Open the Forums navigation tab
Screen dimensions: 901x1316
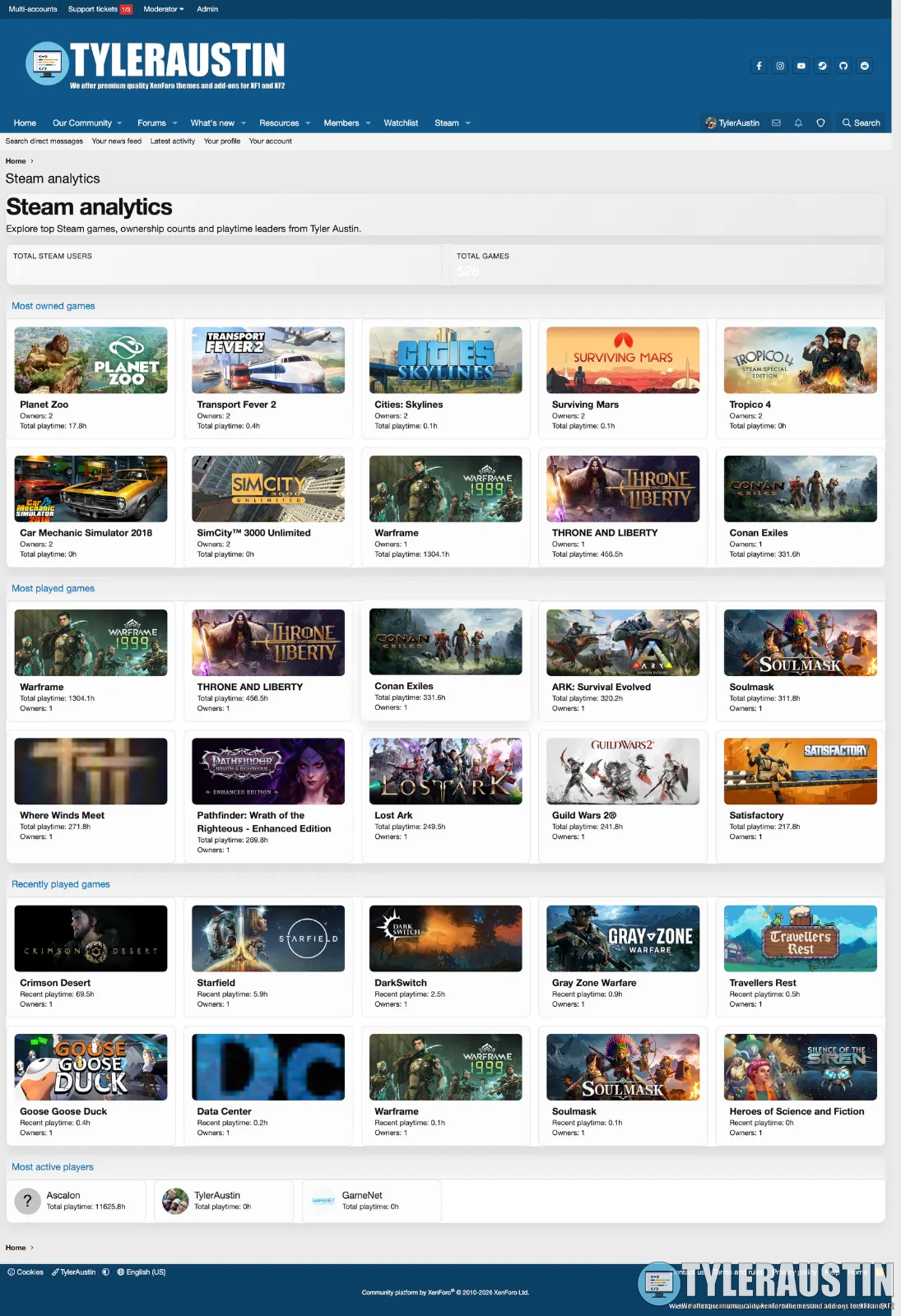coord(151,123)
